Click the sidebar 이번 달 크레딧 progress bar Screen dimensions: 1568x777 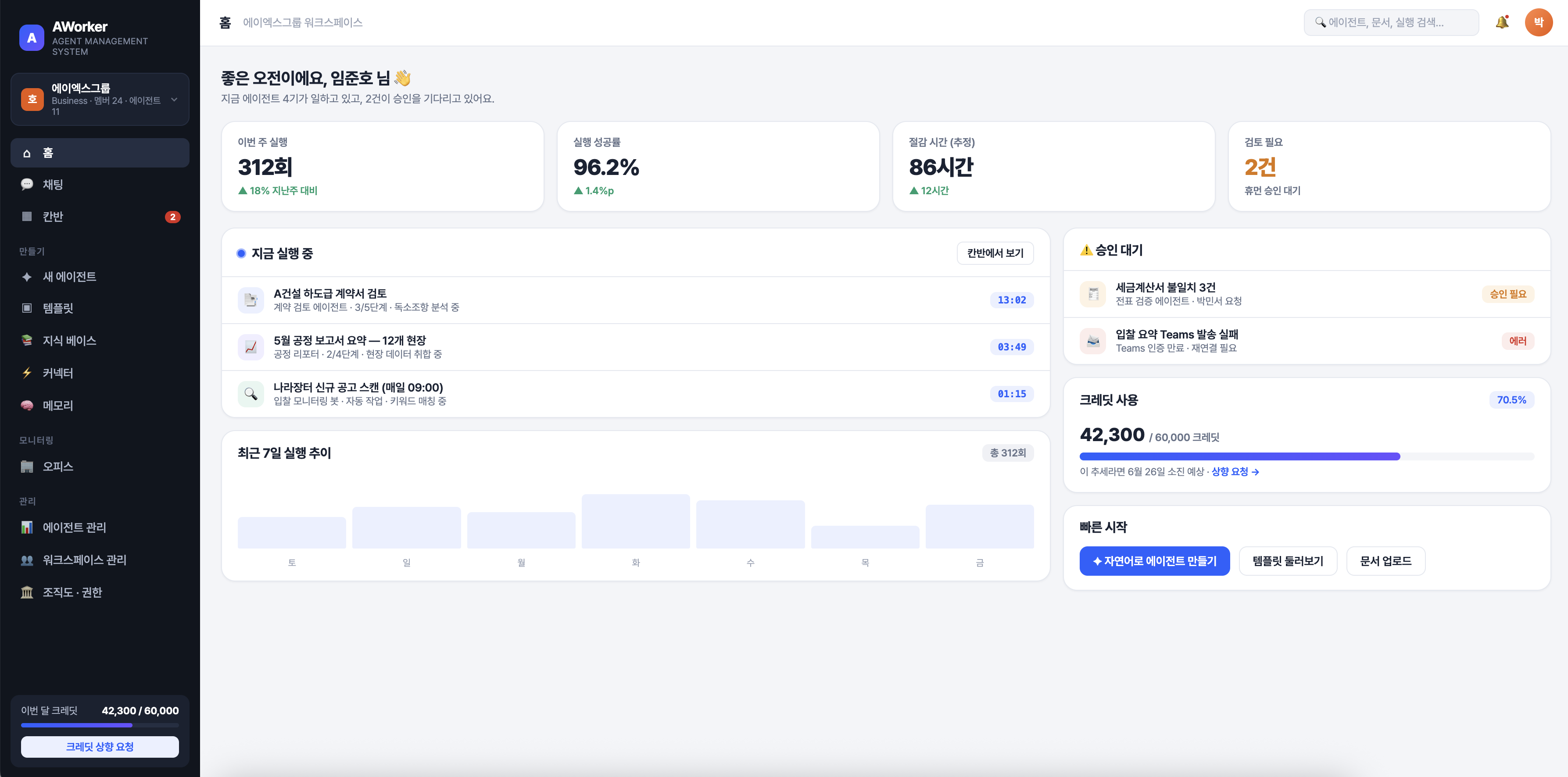100,725
